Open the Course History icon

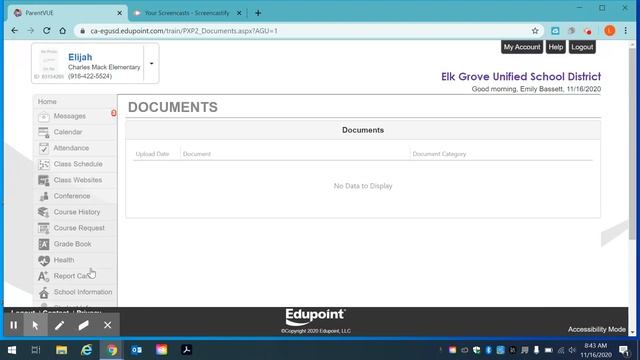44,212
